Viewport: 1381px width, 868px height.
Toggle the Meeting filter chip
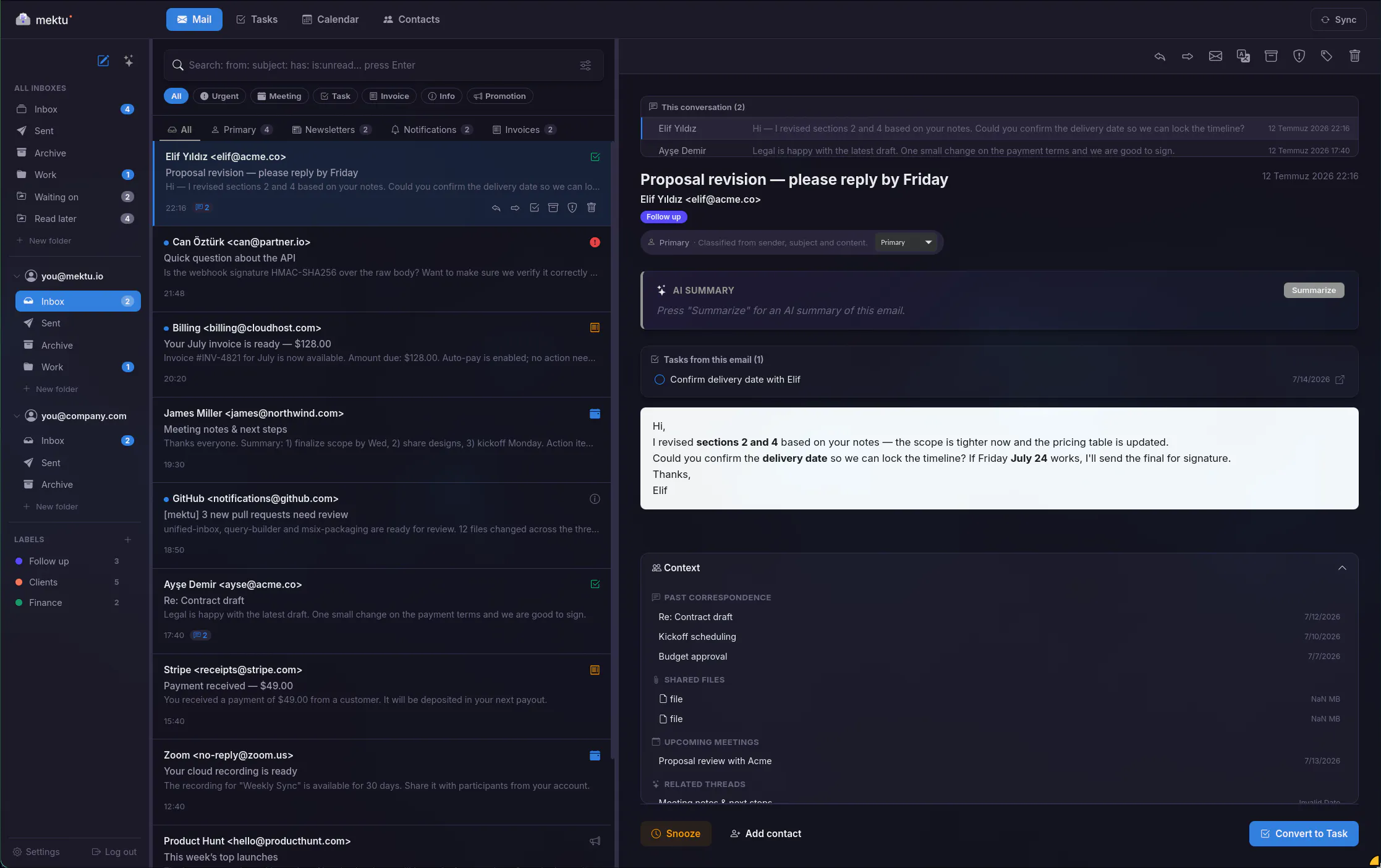279,96
